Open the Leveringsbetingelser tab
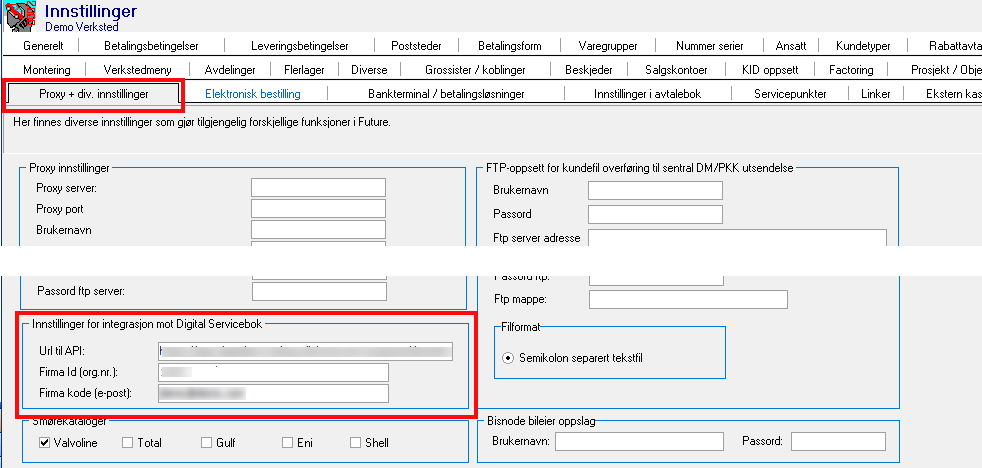982x468 pixels. click(x=299, y=46)
